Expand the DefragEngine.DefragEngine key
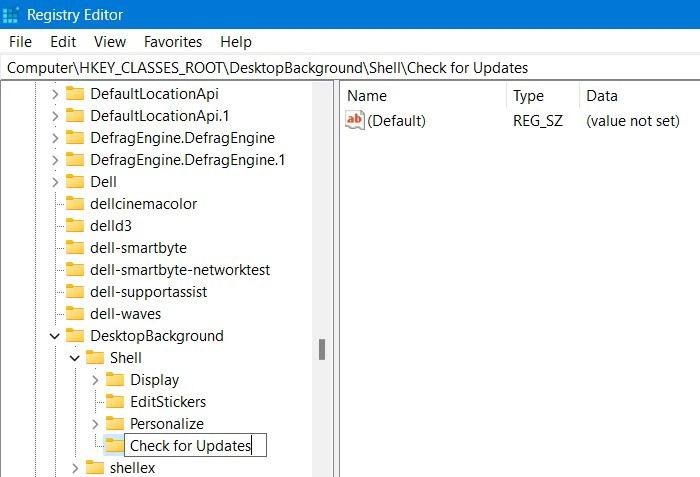 point(55,138)
